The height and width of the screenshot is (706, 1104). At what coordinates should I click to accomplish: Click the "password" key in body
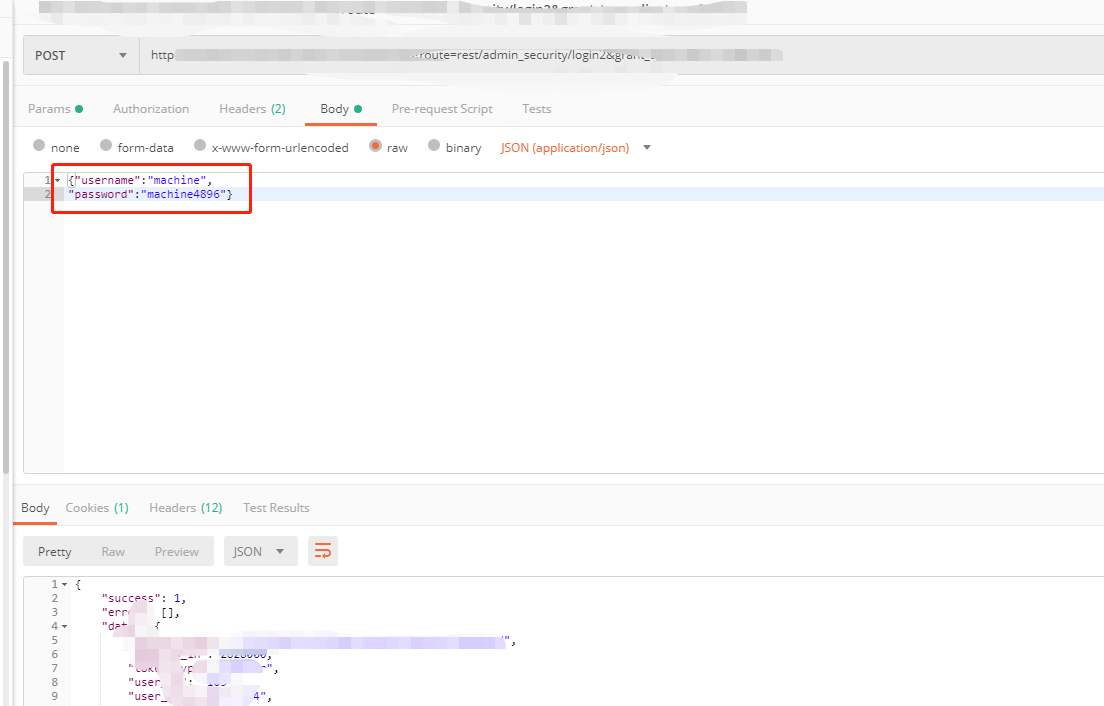(101, 194)
